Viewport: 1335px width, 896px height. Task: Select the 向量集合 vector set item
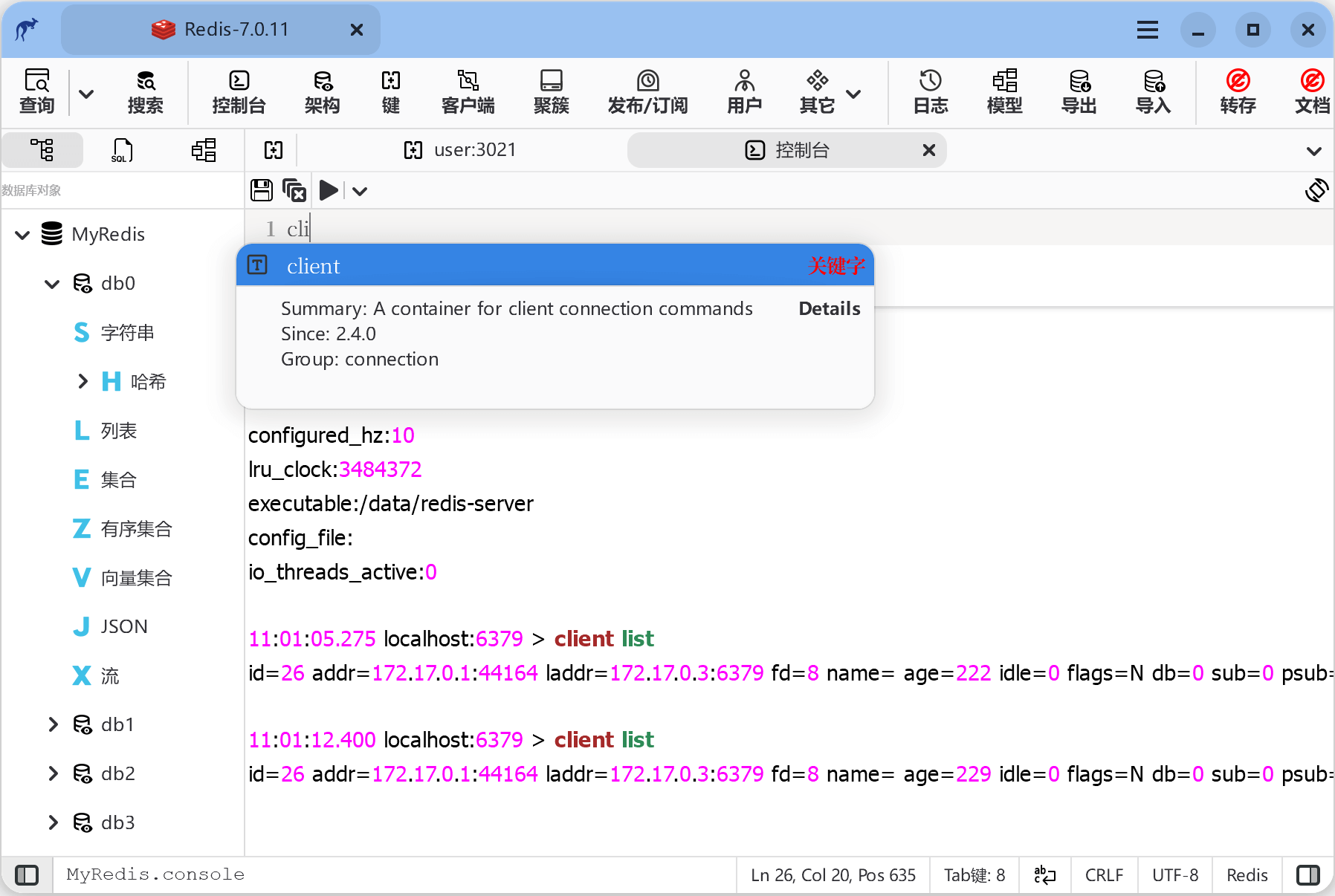(x=123, y=578)
